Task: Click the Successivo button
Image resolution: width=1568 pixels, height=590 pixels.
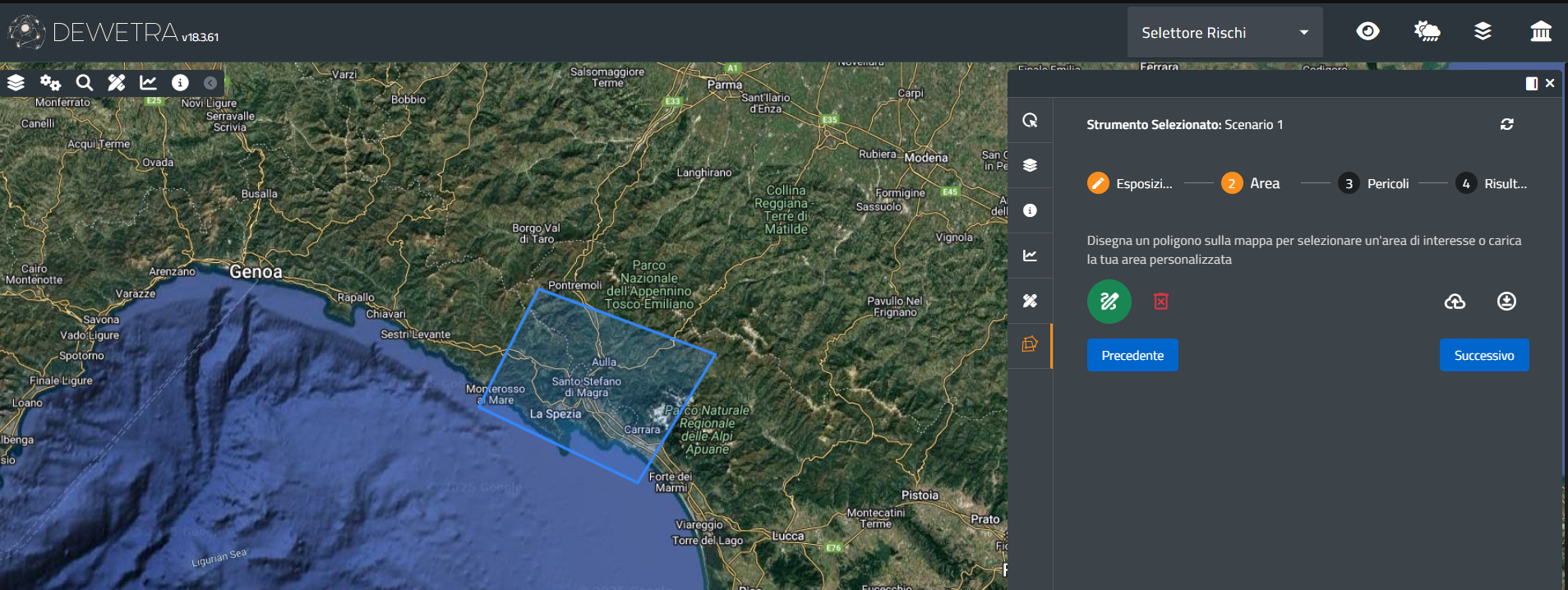Action: [x=1483, y=355]
